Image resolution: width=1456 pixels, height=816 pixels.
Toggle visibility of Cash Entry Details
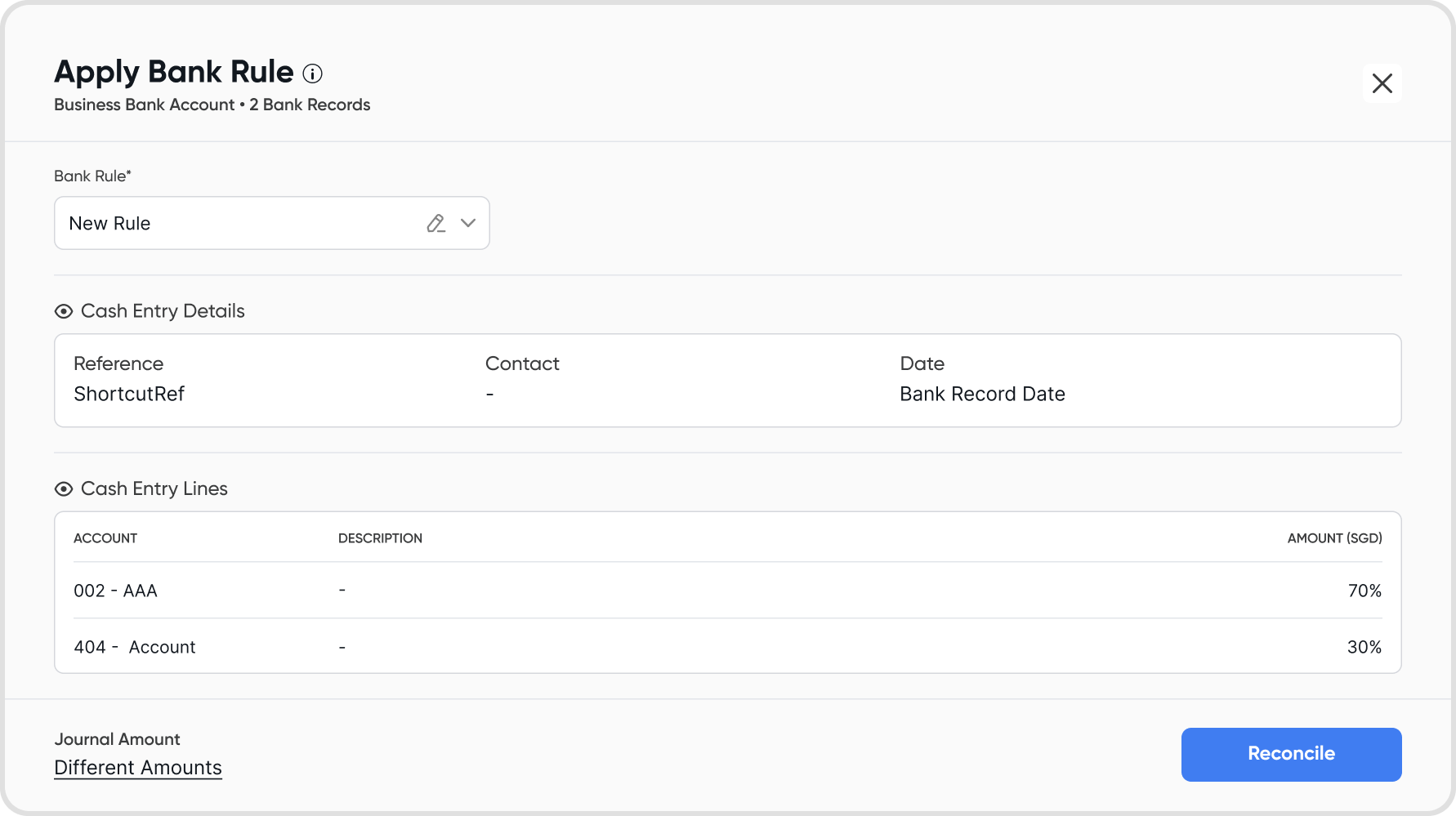64,311
